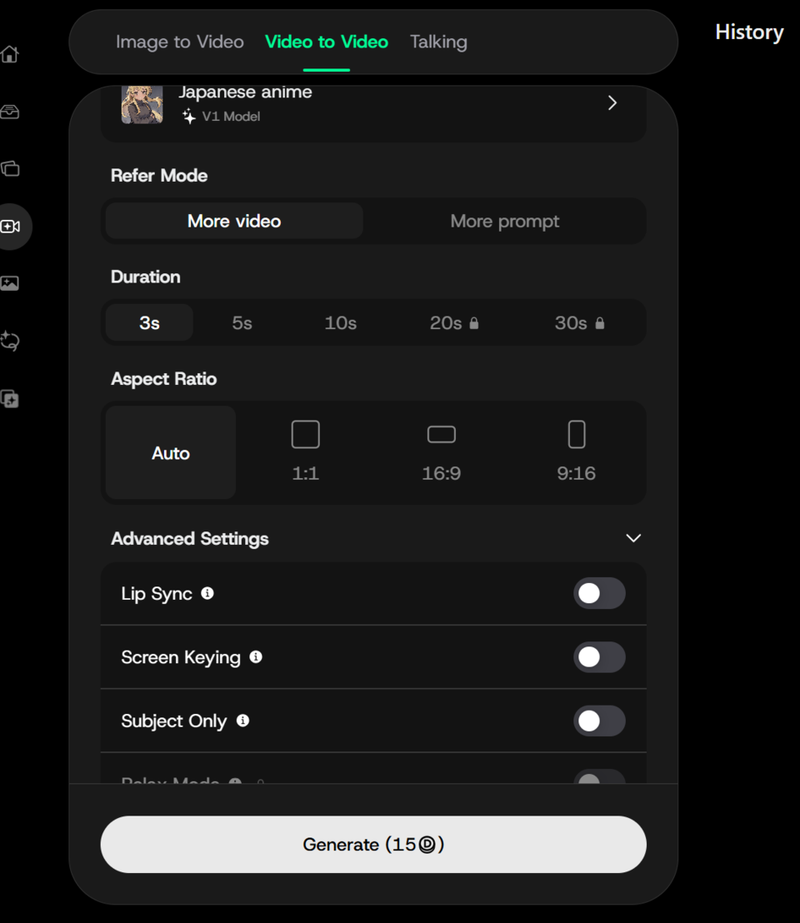Open the sparkle swap sidebar icon
The height and width of the screenshot is (923, 800).
click(9, 341)
